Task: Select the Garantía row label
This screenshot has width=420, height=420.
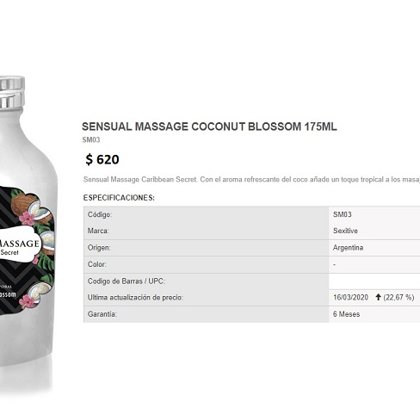Action: [102, 314]
